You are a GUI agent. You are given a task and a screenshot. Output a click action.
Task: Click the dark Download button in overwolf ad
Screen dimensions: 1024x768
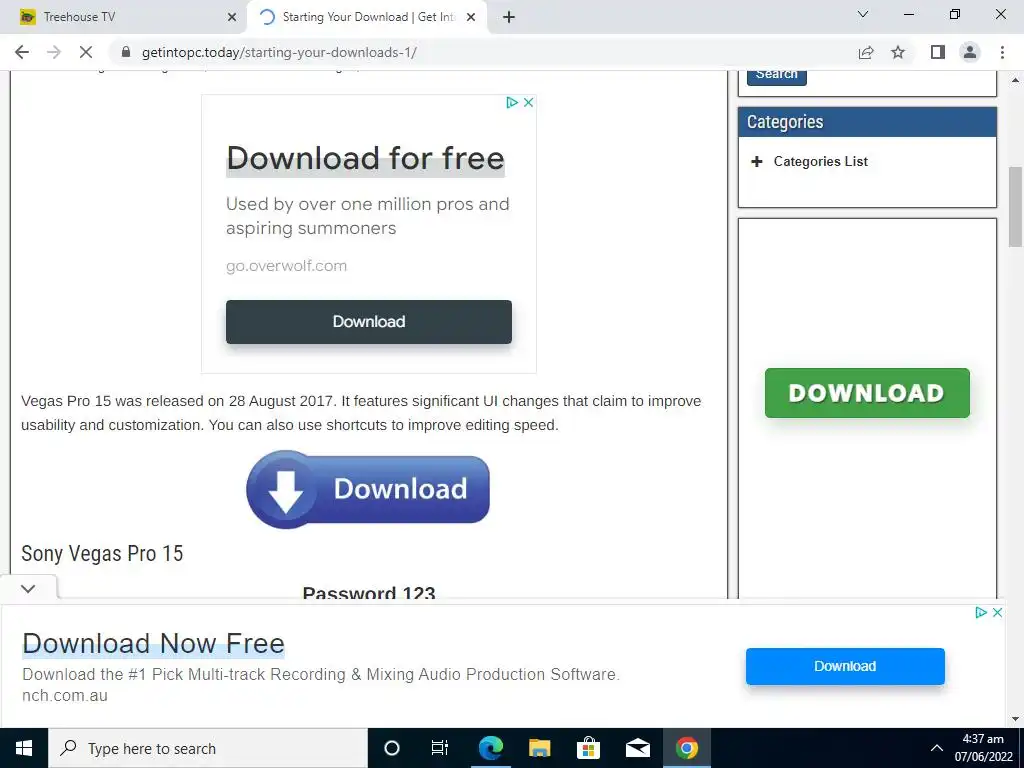tap(369, 321)
